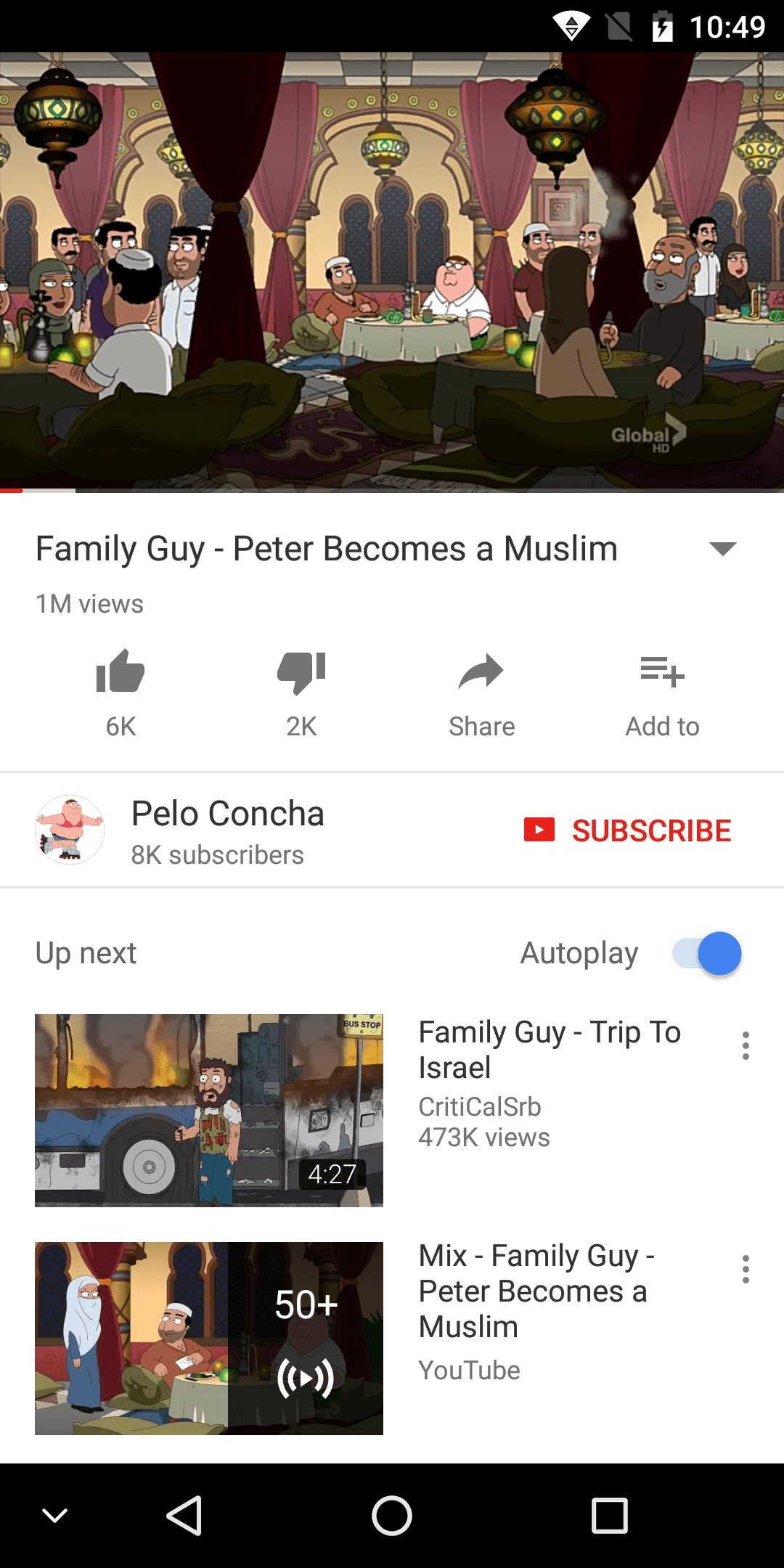Open options menu for Trip To Israel

(746, 1045)
